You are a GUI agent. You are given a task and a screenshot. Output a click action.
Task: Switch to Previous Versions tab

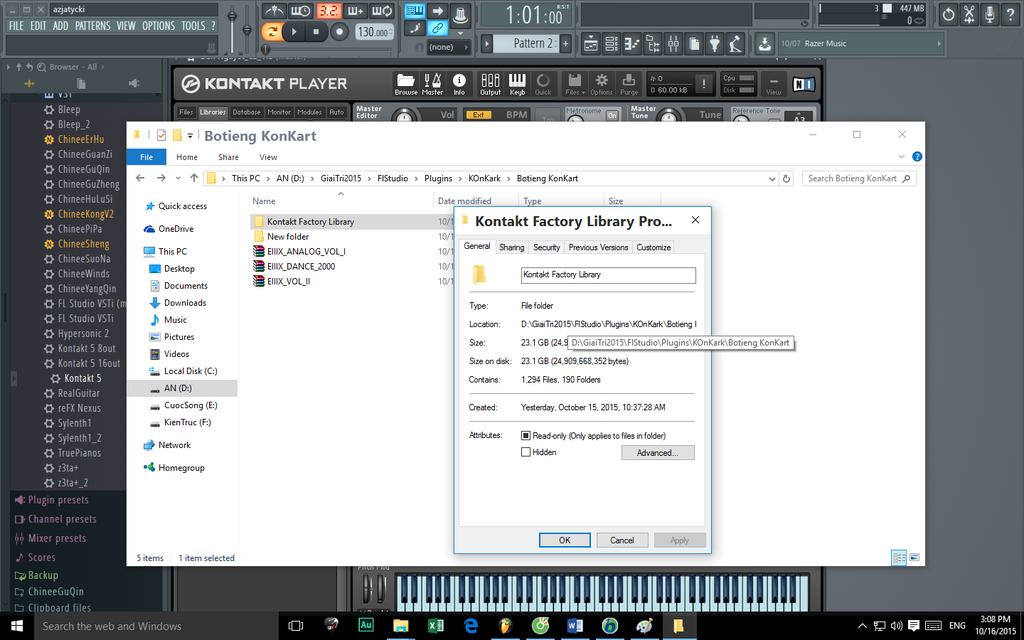(598, 248)
